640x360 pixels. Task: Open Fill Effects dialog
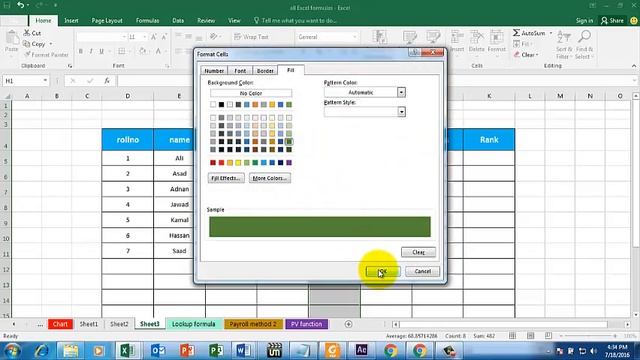[x=226, y=178]
